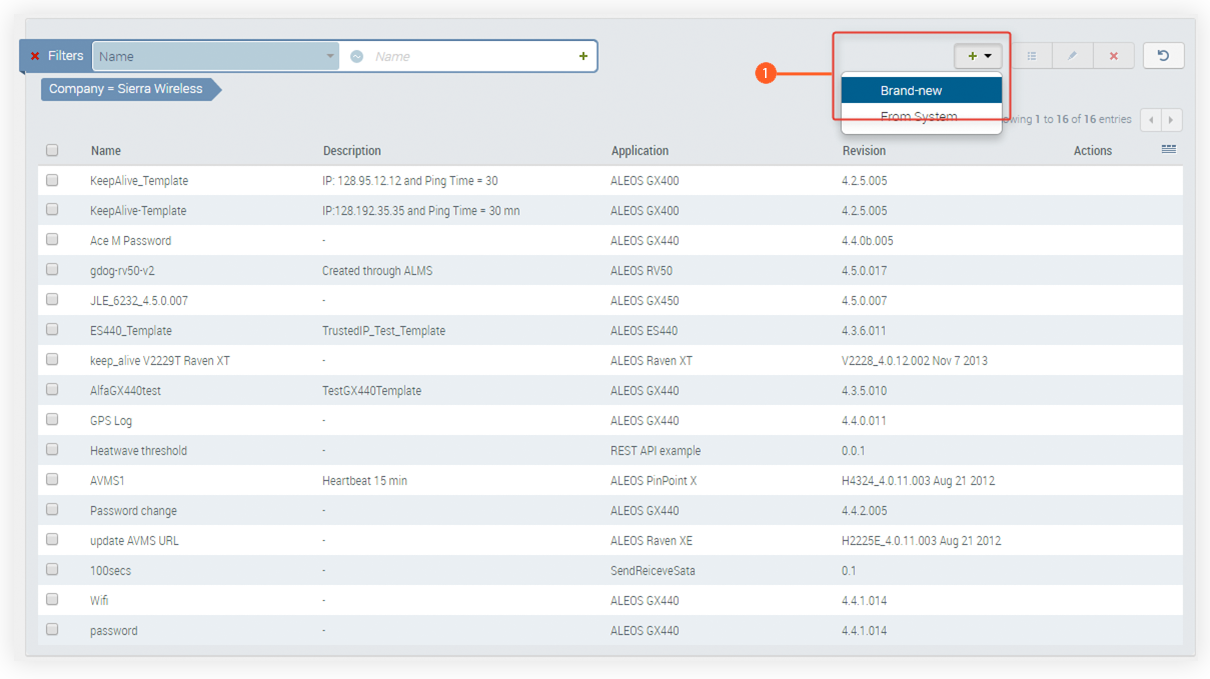Click revision V2228_4.0.12.002 Nov 7 2013

(x=915, y=361)
